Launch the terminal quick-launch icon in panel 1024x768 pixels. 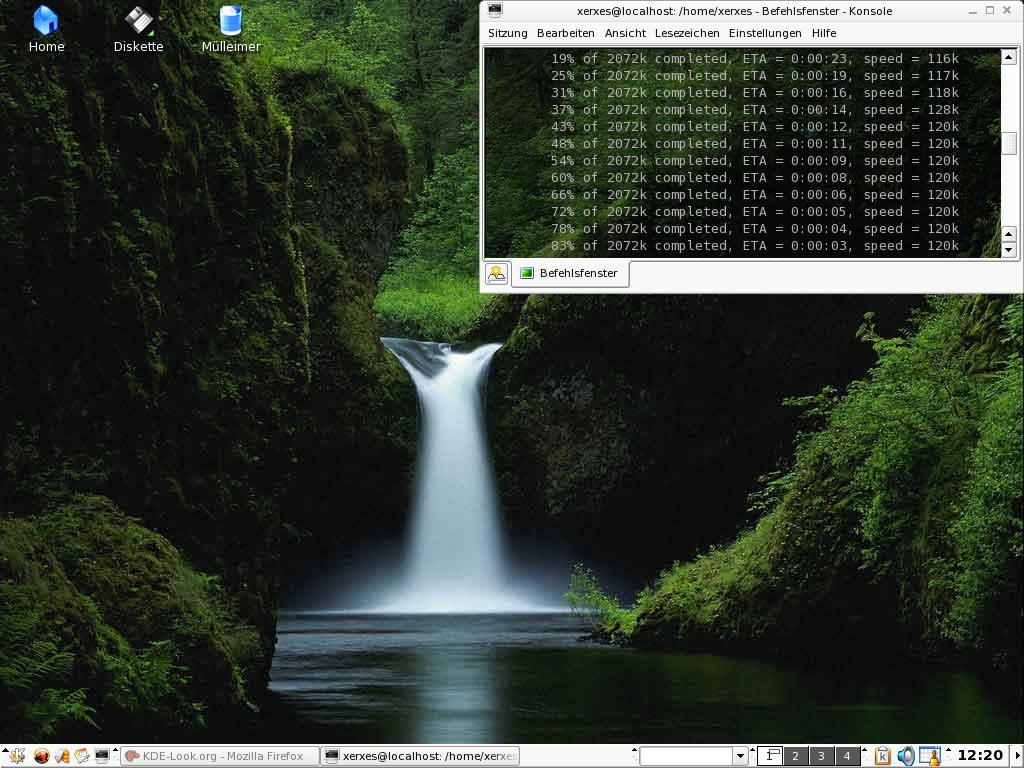coord(102,756)
